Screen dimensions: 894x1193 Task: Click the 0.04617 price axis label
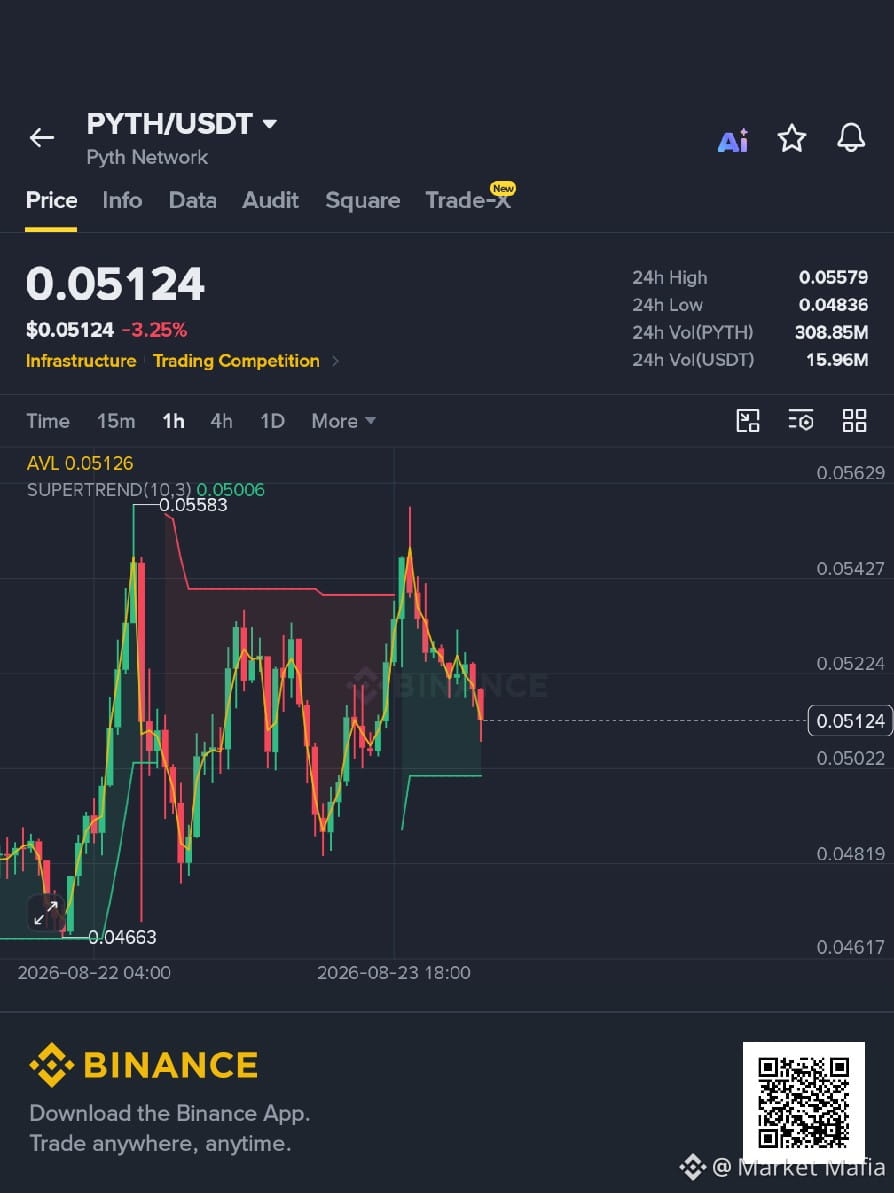851,947
